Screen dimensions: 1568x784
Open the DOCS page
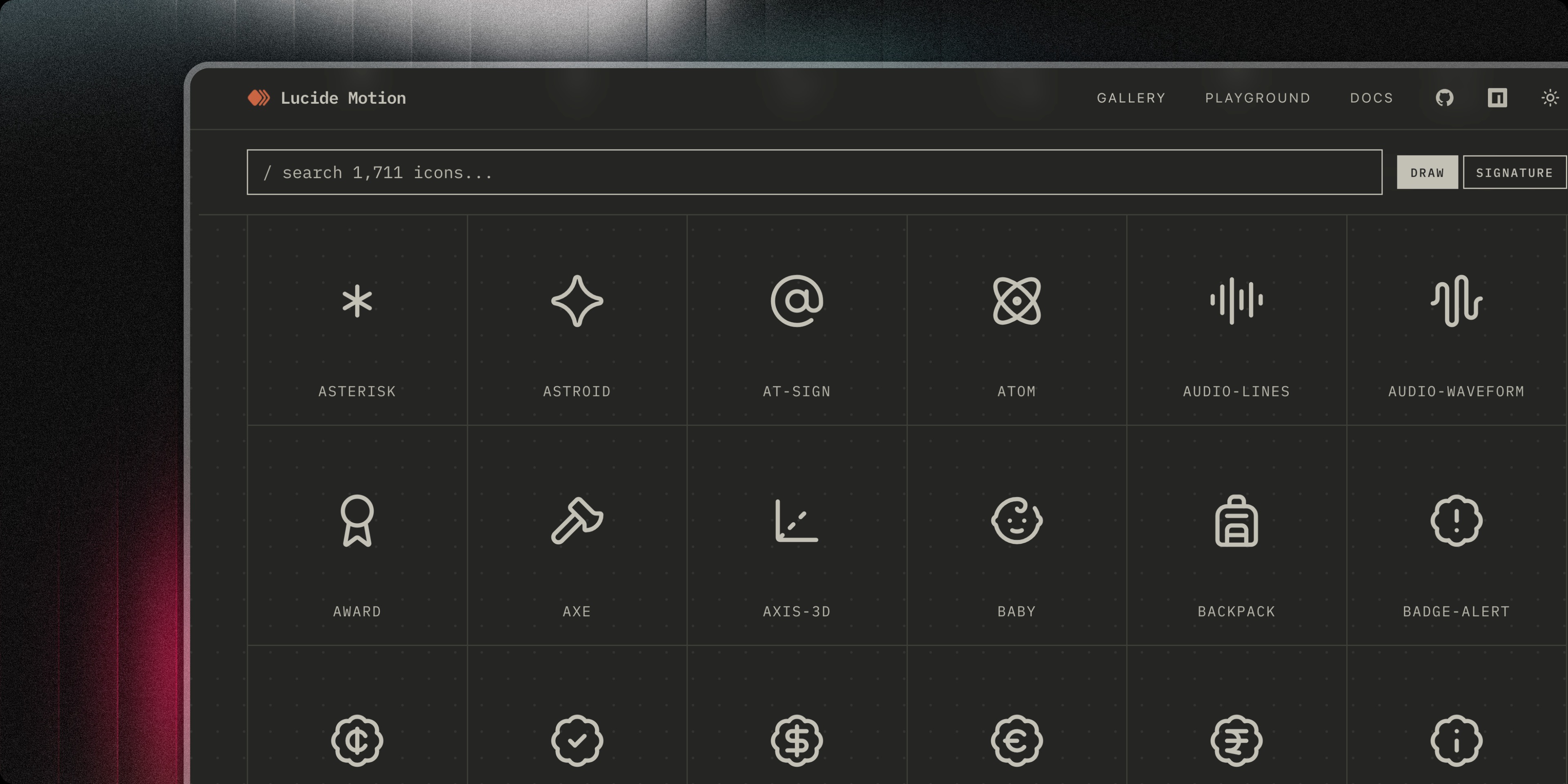[x=1372, y=98]
